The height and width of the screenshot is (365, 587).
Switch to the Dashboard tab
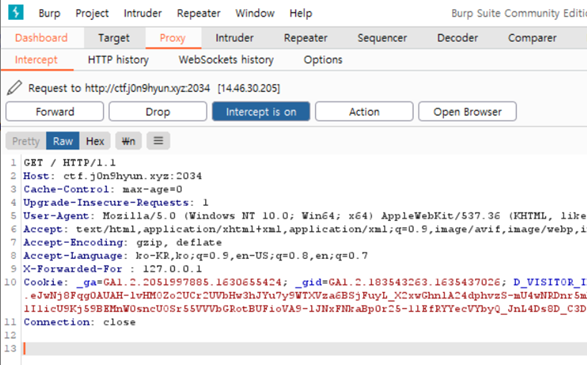(42, 38)
